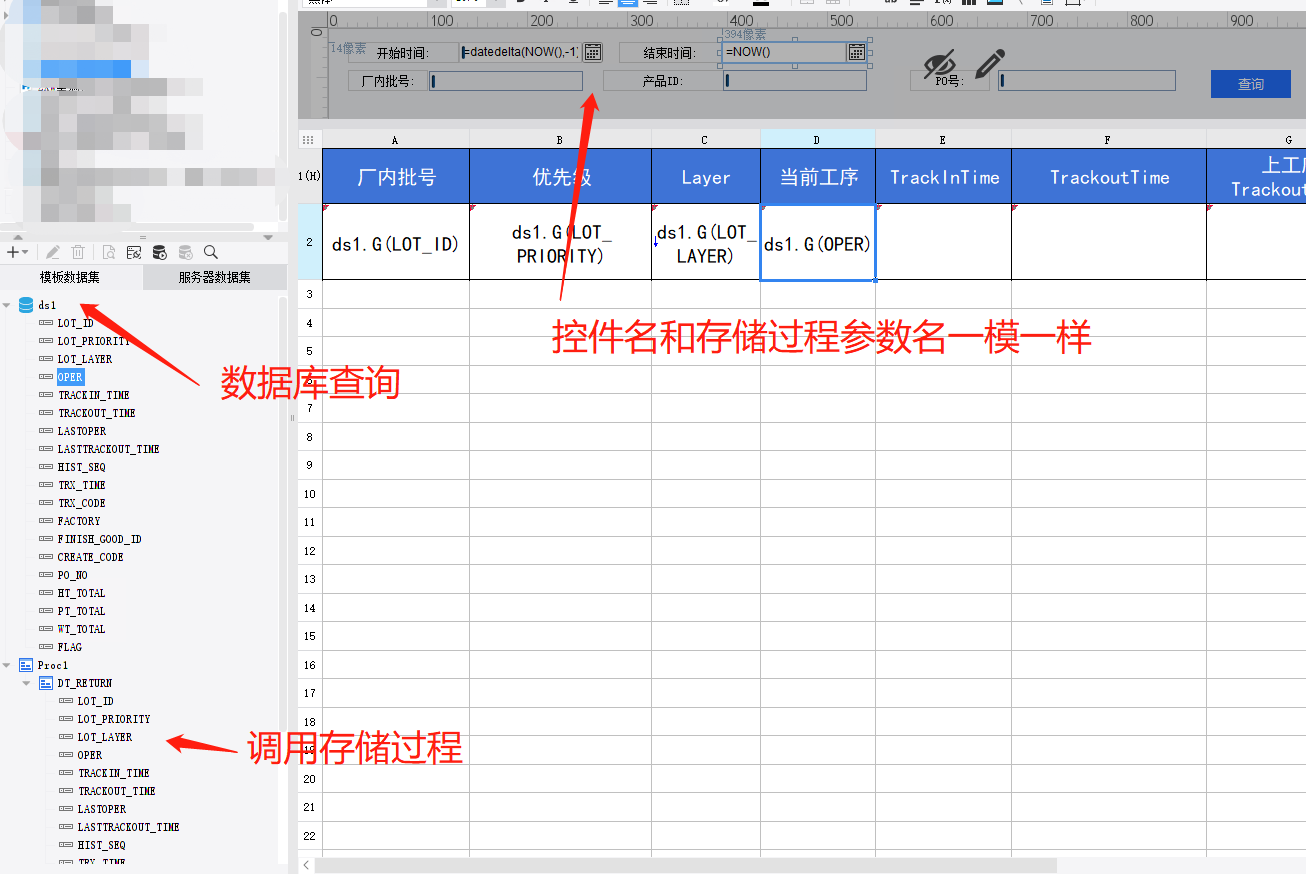Open the dropdown arrow beside plus icon
1306x874 pixels.
(x=25, y=253)
